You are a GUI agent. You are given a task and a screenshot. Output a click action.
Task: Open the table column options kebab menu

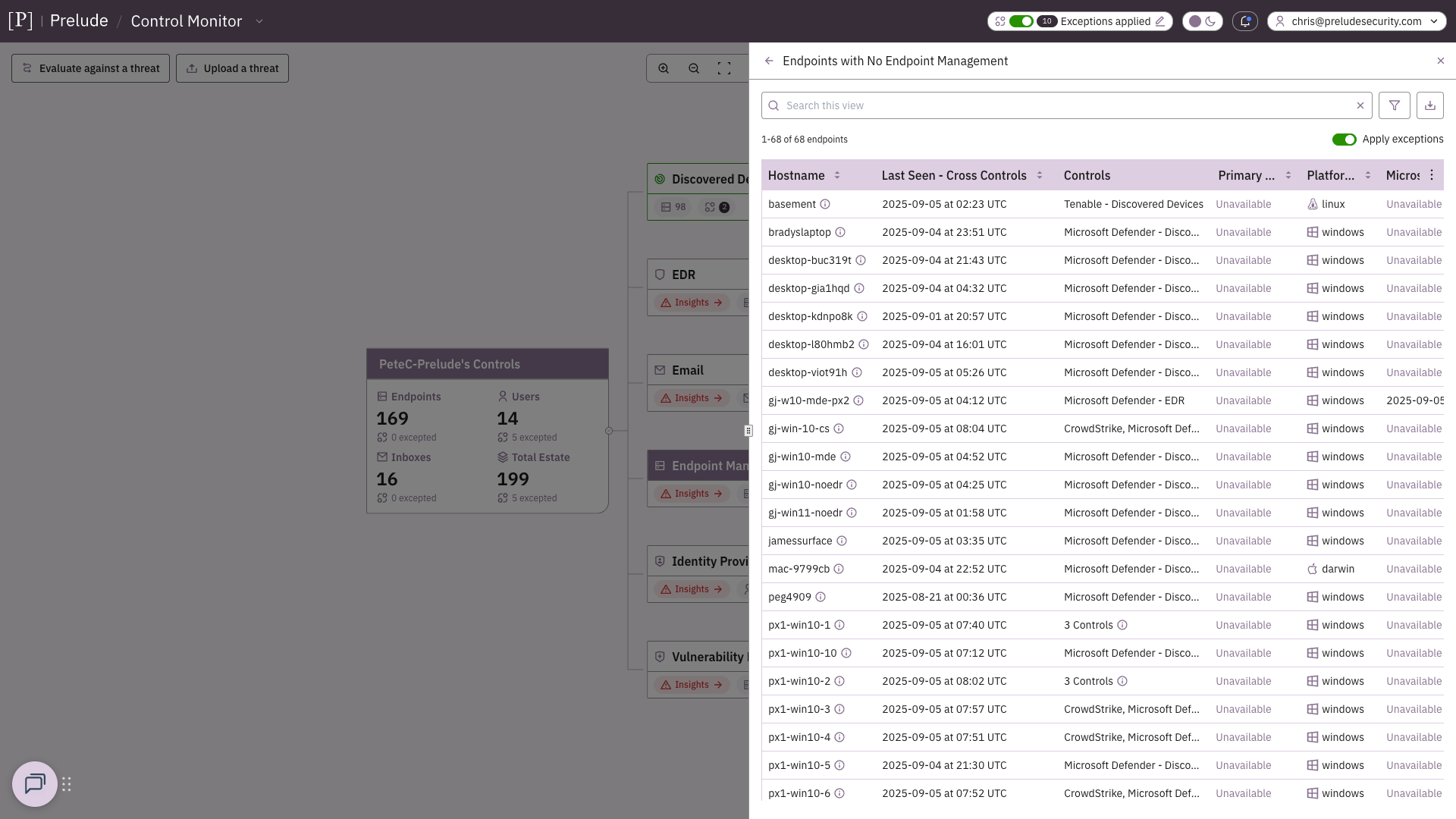1432,175
